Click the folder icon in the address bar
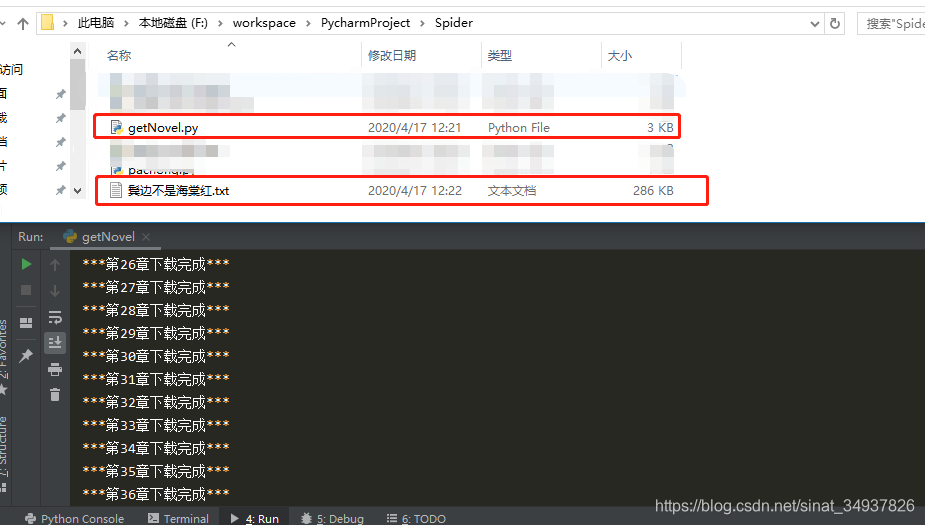925x525 pixels. click(x=48, y=23)
